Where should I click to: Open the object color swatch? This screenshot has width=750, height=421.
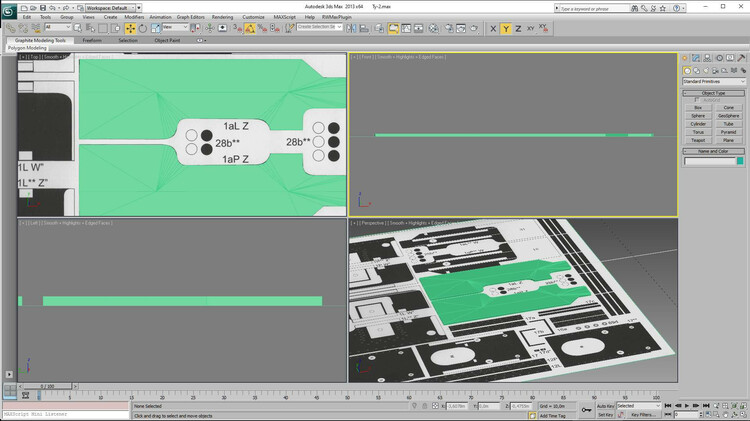tap(740, 161)
